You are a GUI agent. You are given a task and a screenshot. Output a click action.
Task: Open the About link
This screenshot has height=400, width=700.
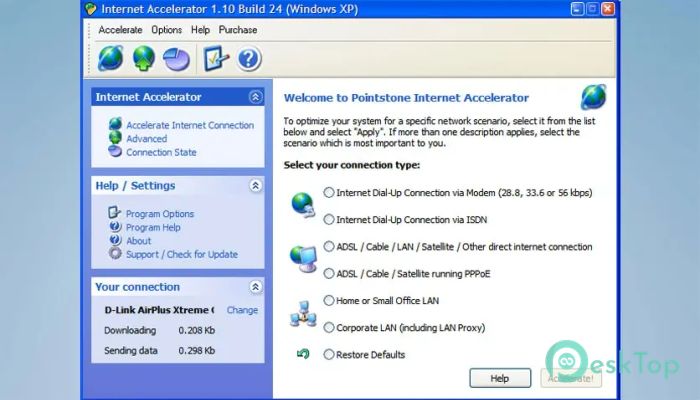click(x=139, y=241)
